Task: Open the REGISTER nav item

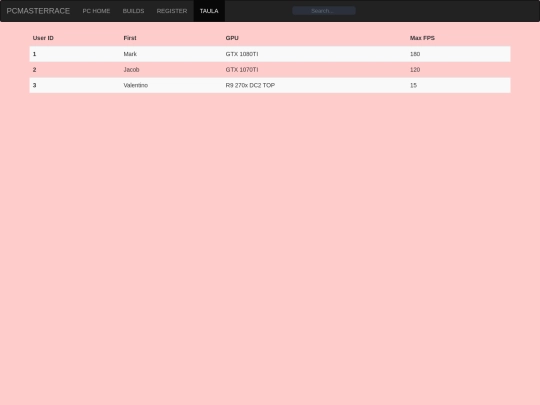Action: click(172, 11)
